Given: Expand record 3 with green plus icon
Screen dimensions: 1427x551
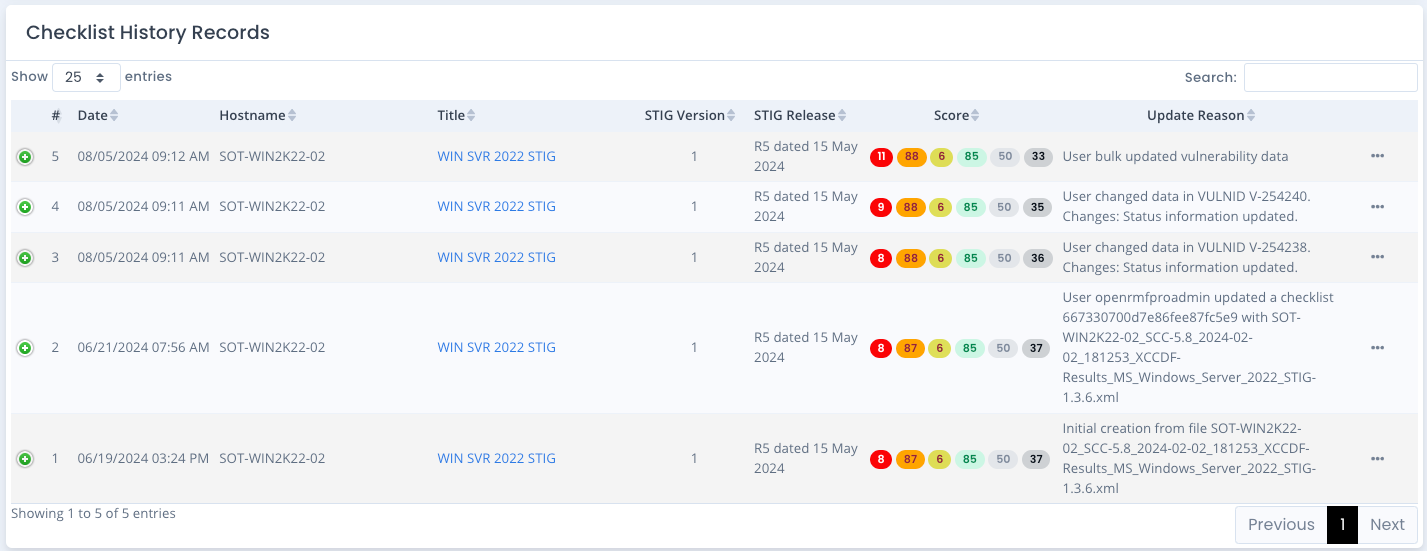Looking at the screenshot, I should click(x=25, y=258).
